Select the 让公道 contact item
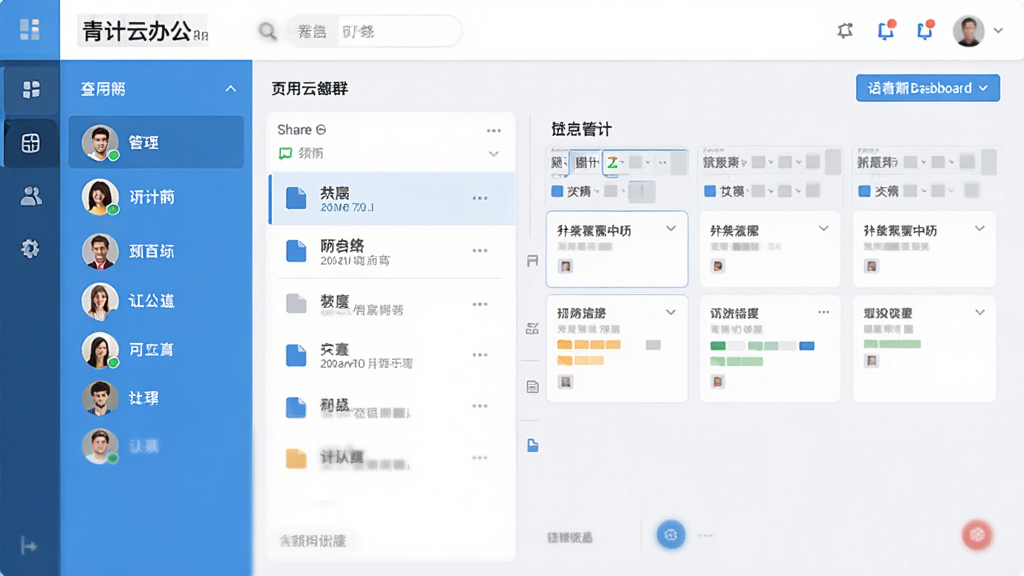Image resolution: width=1024 pixels, height=576 pixels. tap(156, 300)
